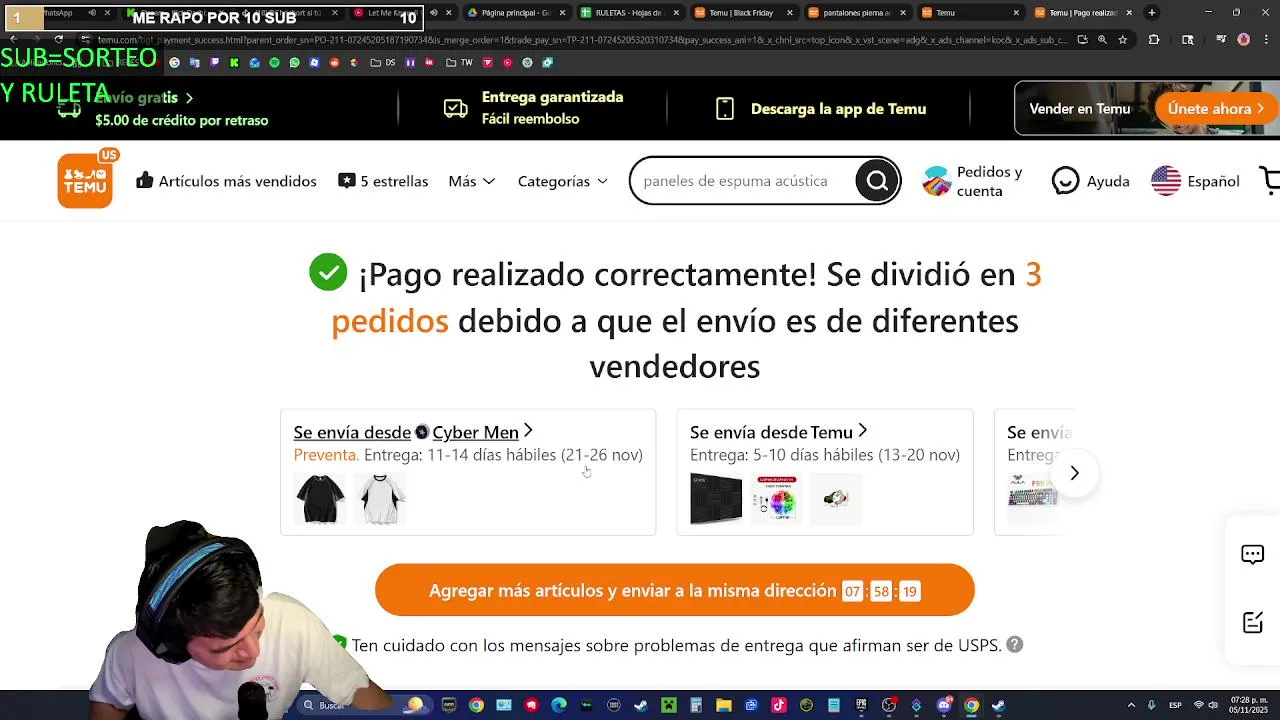
Task: Click the Entrega garantizada box icon
Action: pos(455,108)
